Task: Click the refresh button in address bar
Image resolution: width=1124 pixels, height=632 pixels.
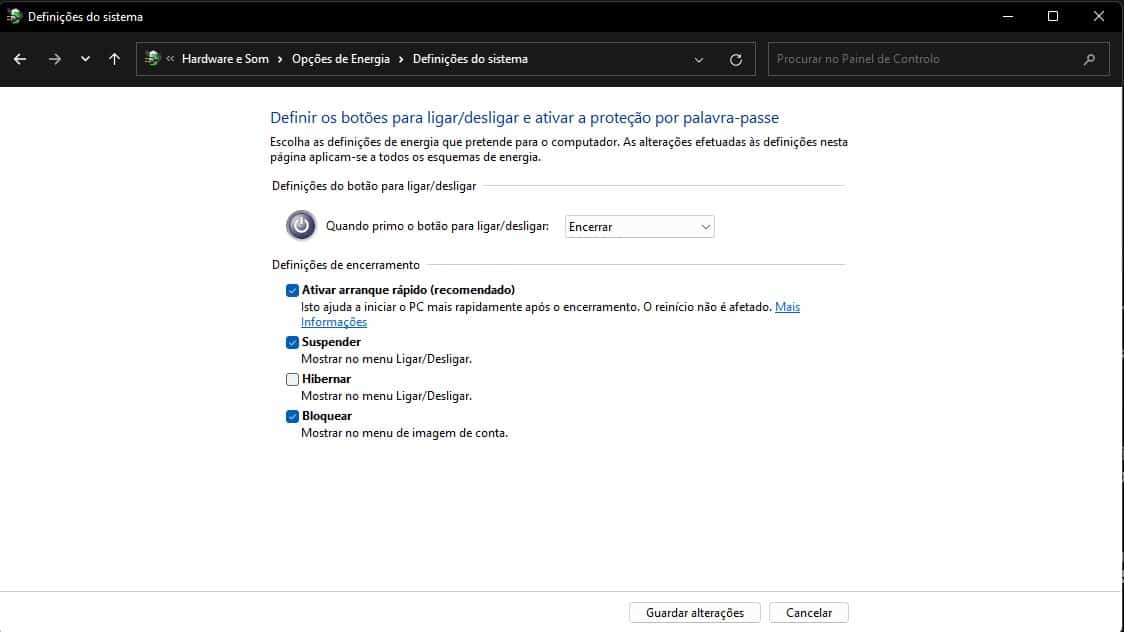Action: (736, 59)
